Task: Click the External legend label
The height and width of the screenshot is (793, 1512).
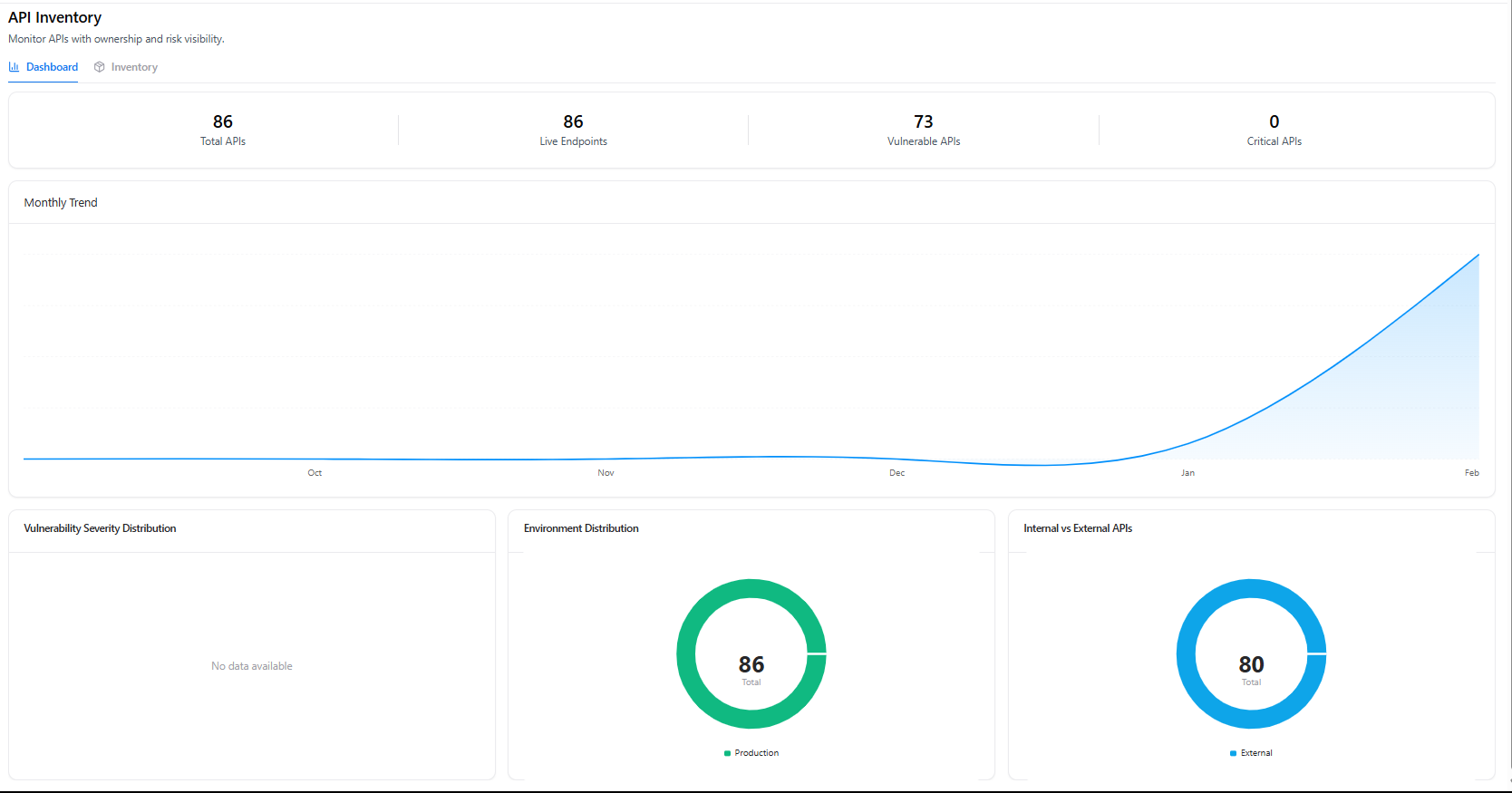Action: [1256, 753]
